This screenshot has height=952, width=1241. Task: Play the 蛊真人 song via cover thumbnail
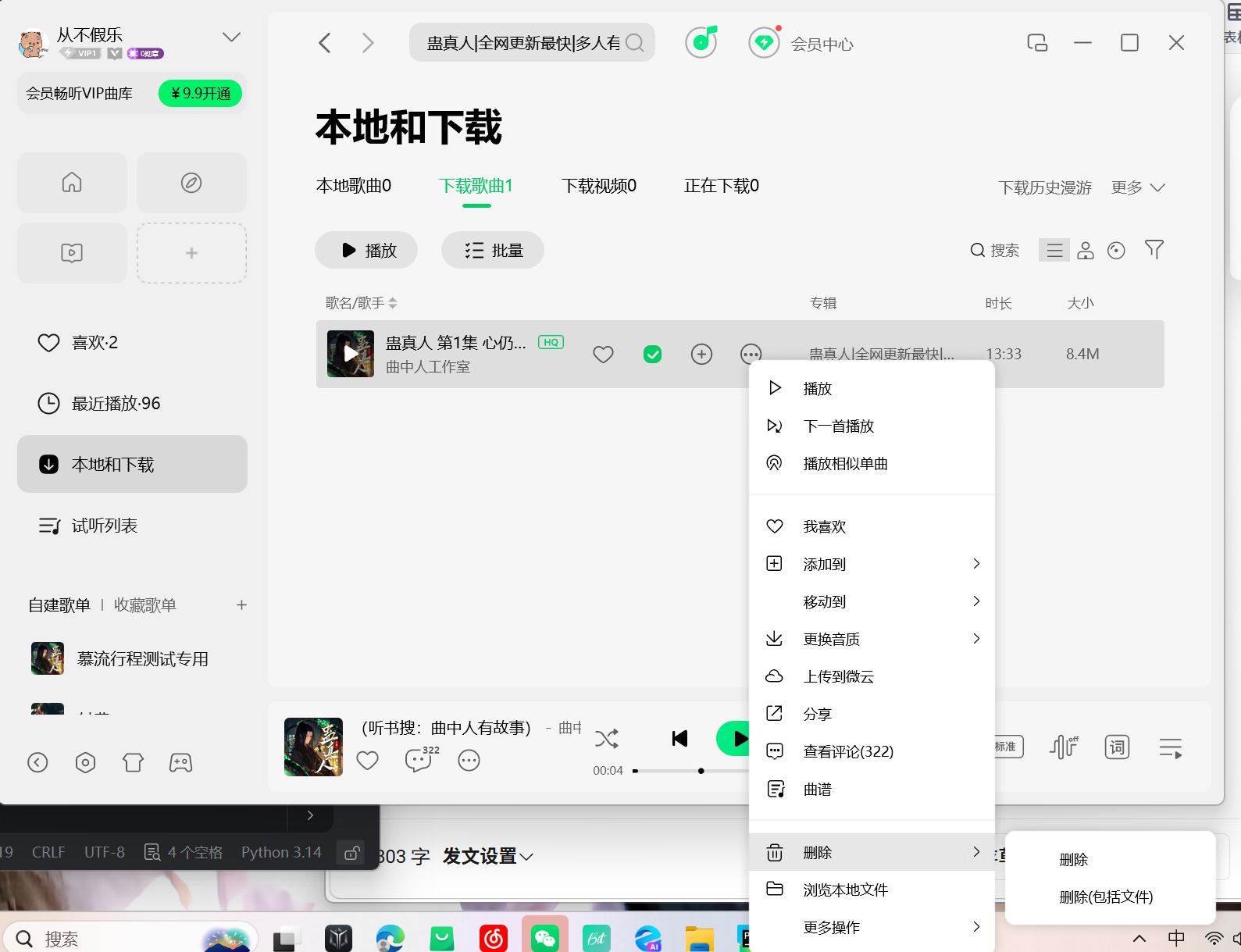pos(351,354)
